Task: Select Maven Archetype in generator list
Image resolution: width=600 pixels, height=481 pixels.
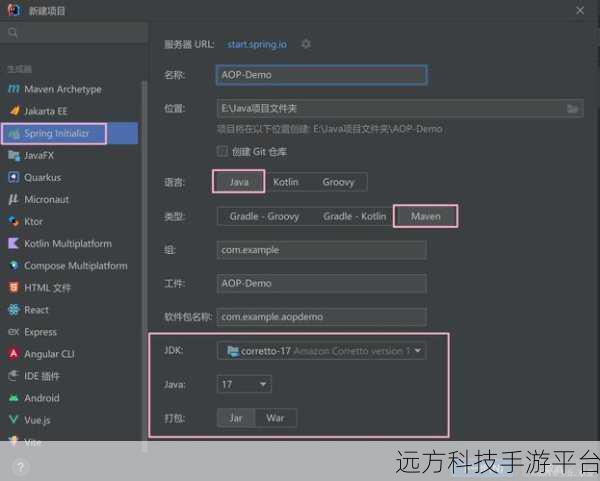Action: click(x=63, y=89)
